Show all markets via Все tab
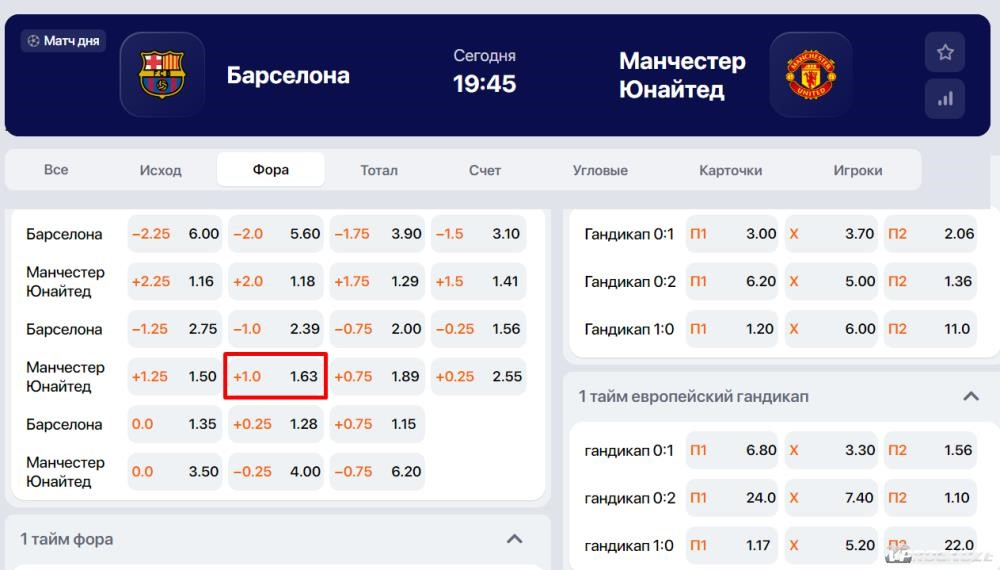This screenshot has width=1000, height=570. click(56, 170)
